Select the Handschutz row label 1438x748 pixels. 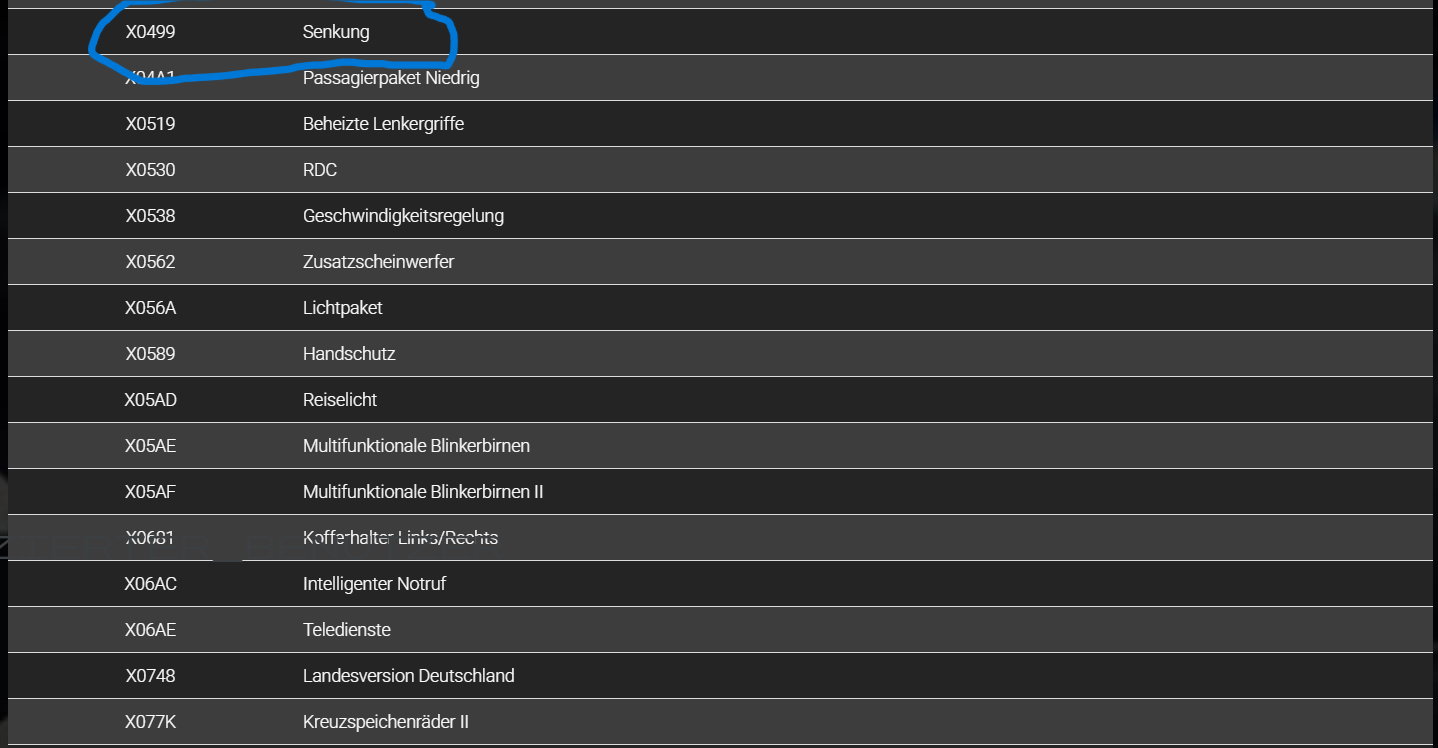coord(349,354)
